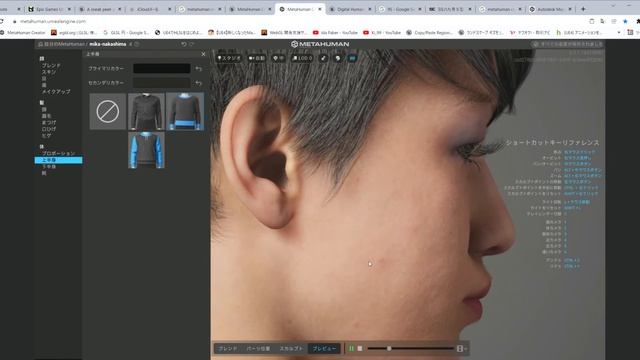Image resolution: width=640 pixels, height=360 pixels.
Task: Open the MetaHuman Creator bookmark
Action: [x=22, y=32]
